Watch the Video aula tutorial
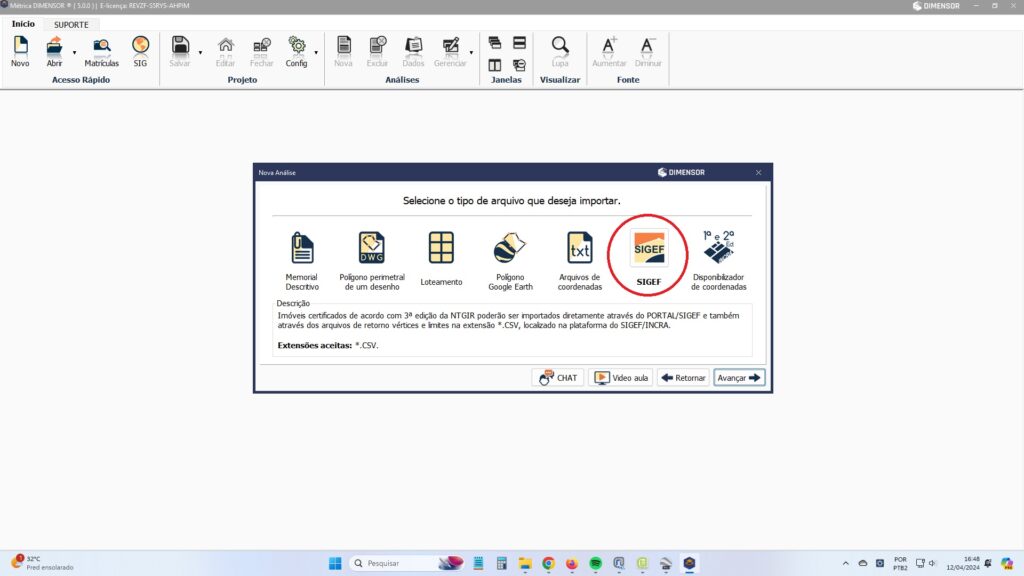 [620, 377]
